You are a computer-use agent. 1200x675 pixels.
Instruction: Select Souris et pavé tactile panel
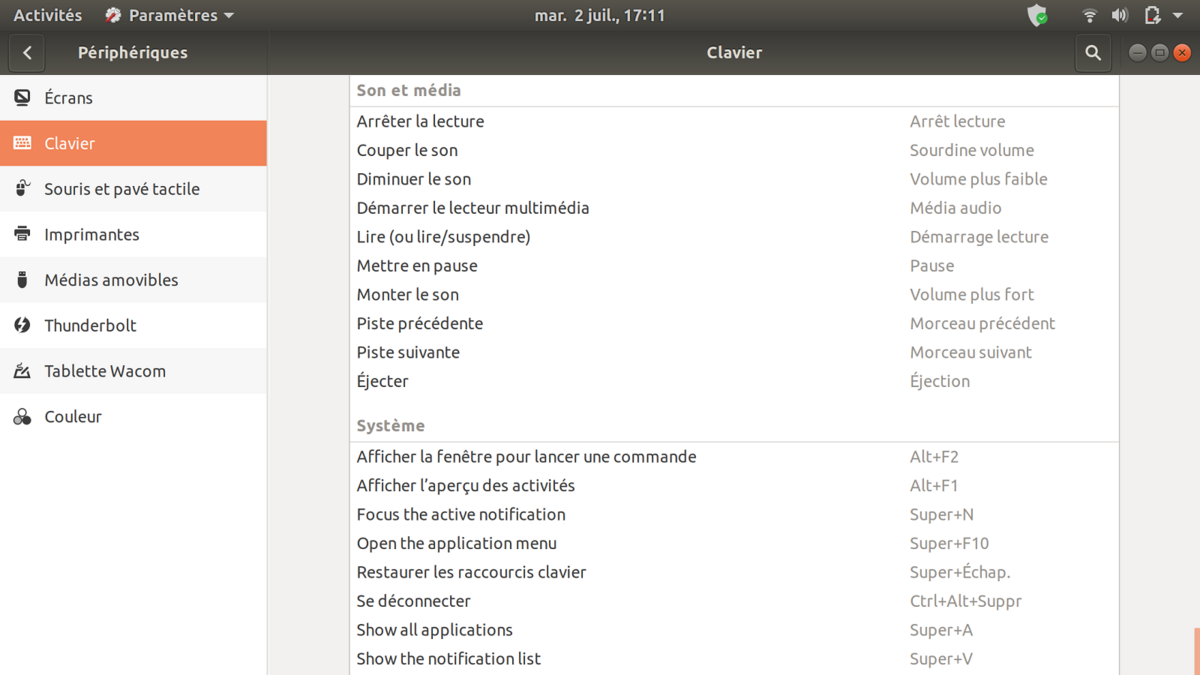pos(133,189)
